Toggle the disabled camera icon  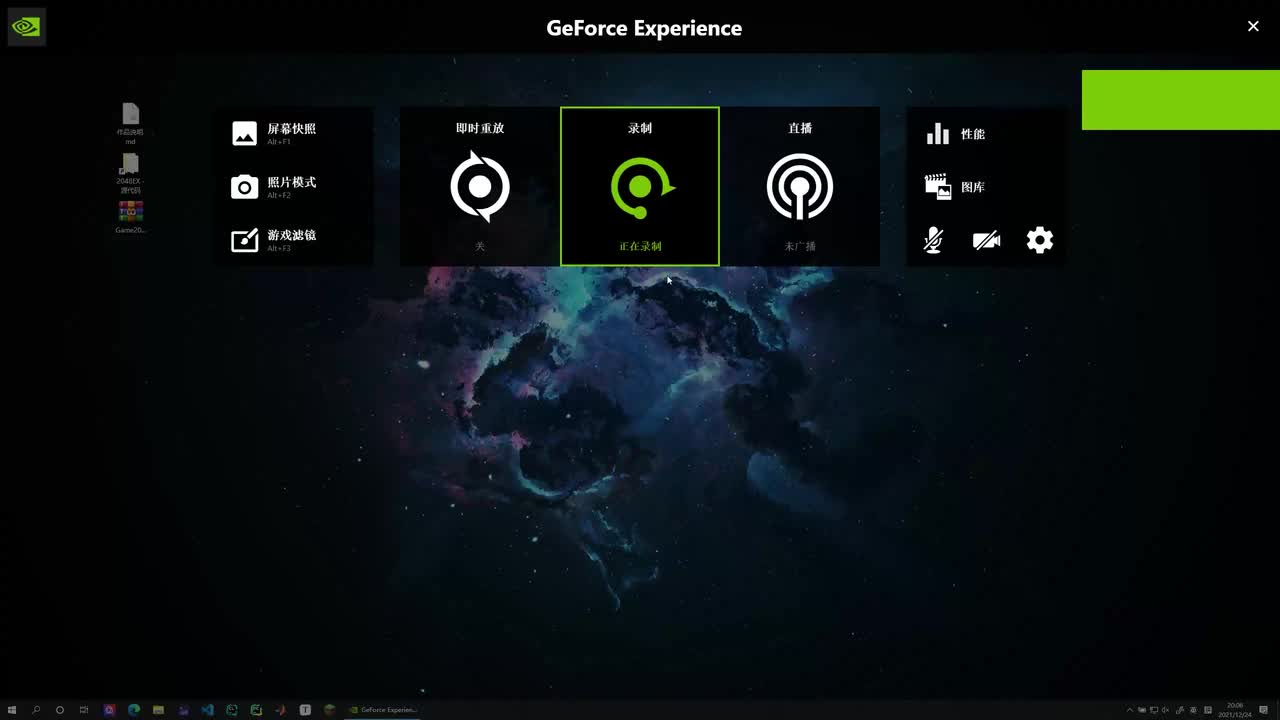[x=986, y=240]
